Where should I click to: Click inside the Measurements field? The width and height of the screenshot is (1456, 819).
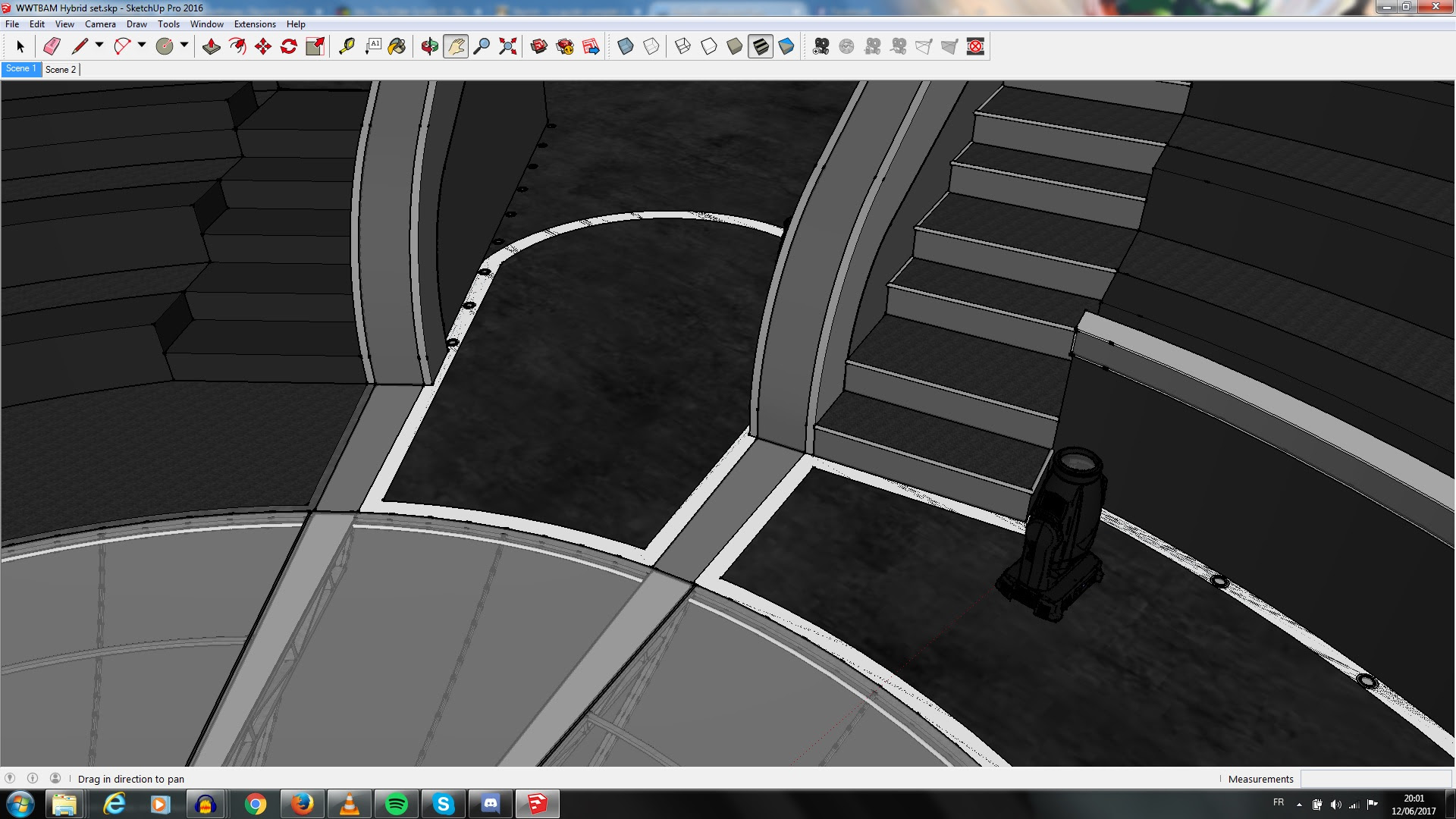point(1376,779)
